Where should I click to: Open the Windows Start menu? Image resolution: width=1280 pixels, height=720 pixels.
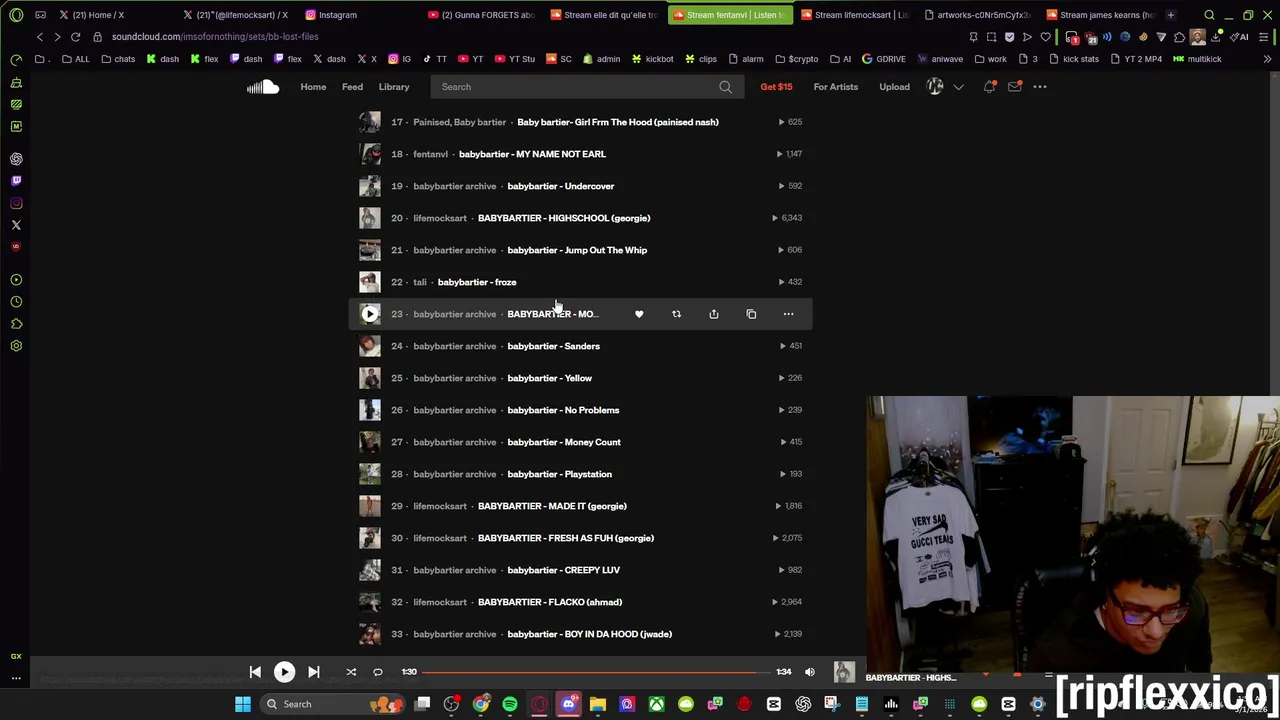(x=243, y=704)
